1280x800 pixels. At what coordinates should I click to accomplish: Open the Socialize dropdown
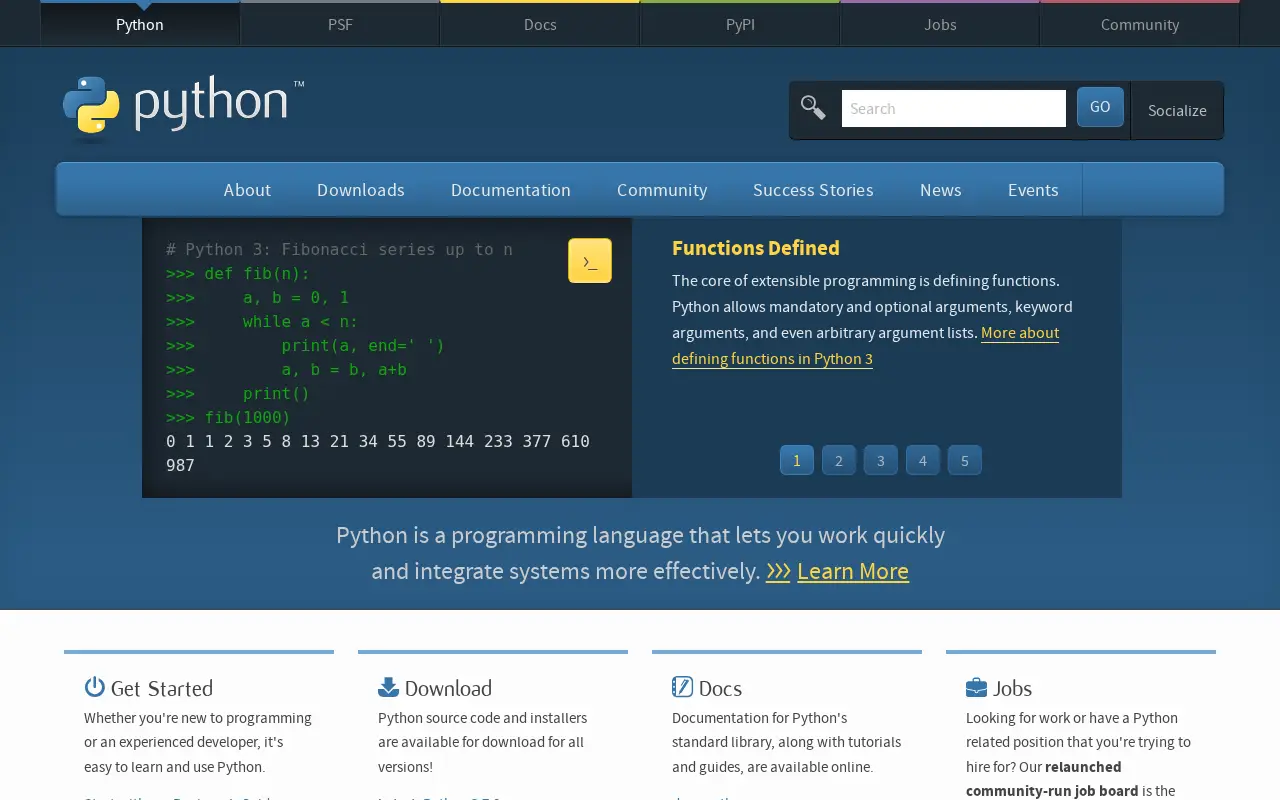click(1177, 110)
